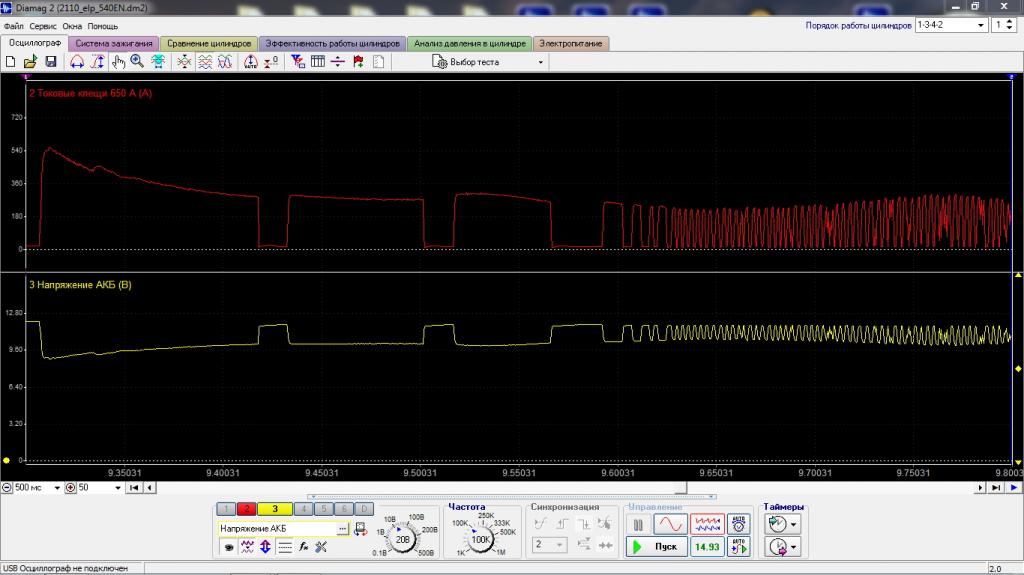This screenshot has width=1024, height=575.
Task: Click the pause button
Action: click(638, 524)
